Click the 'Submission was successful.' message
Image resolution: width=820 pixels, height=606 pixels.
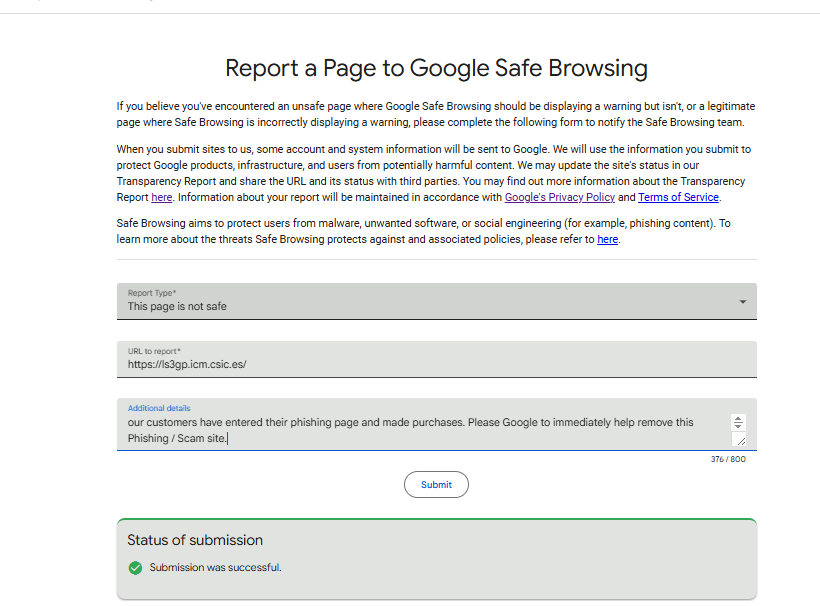(x=215, y=567)
